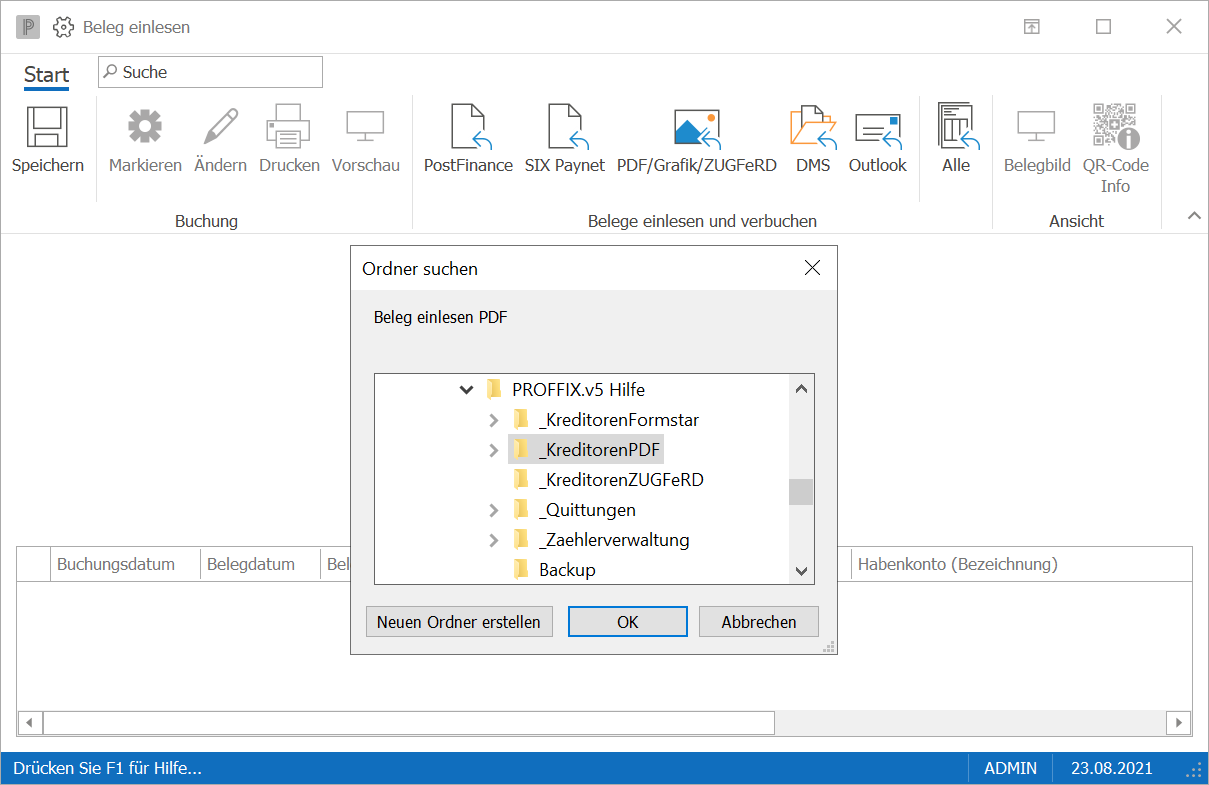The height and width of the screenshot is (785, 1209).
Task: Open the QR-Code Info icon
Action: [x=1115, y=126]
